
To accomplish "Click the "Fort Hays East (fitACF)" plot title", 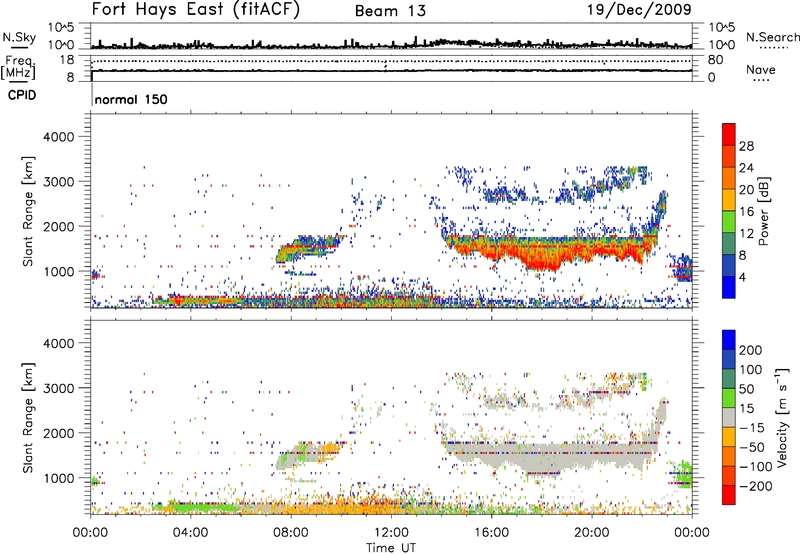I will [x=196, y=10].
